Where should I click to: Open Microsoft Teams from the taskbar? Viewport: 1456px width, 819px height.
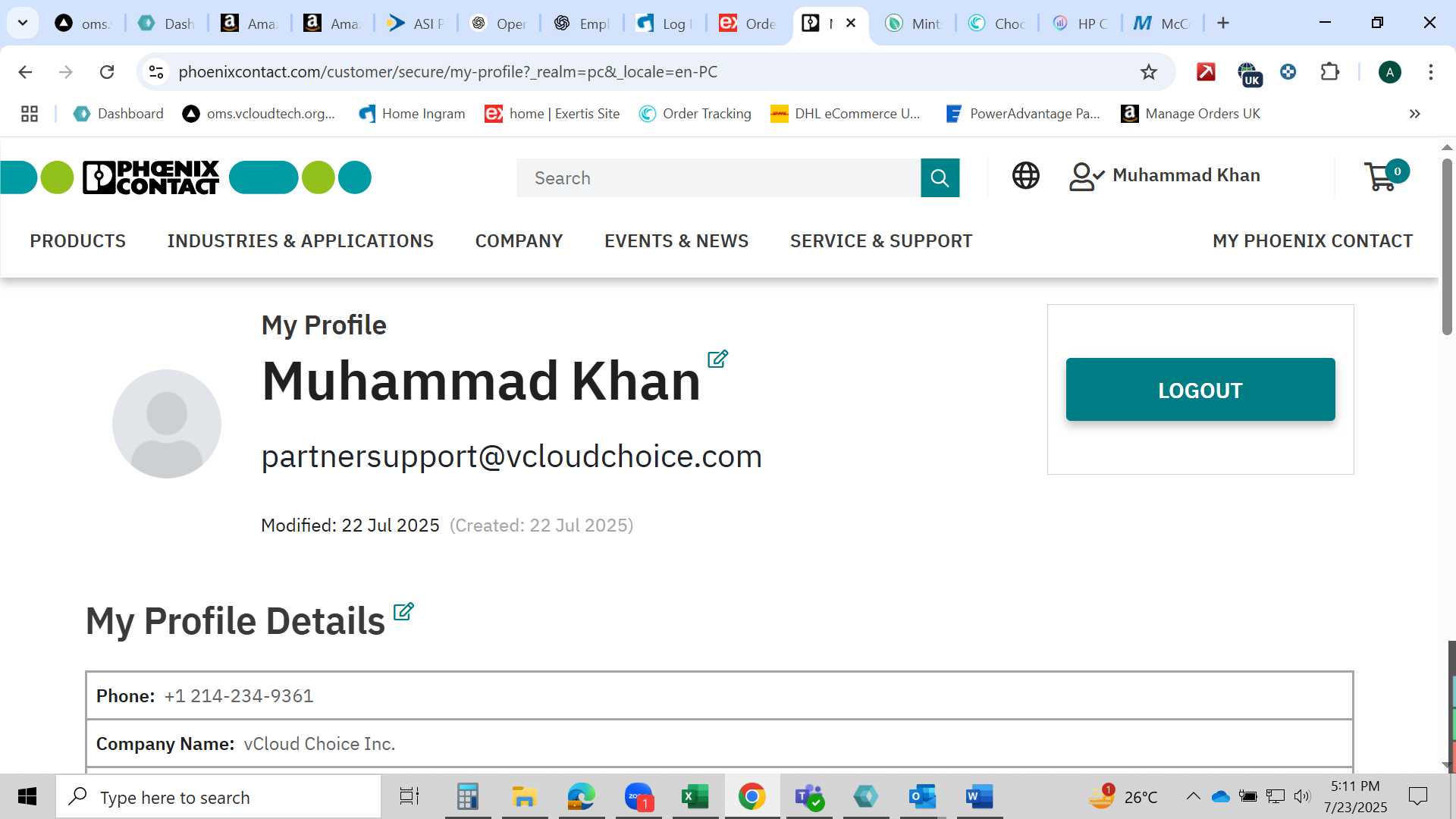click(x=808, y=797)
